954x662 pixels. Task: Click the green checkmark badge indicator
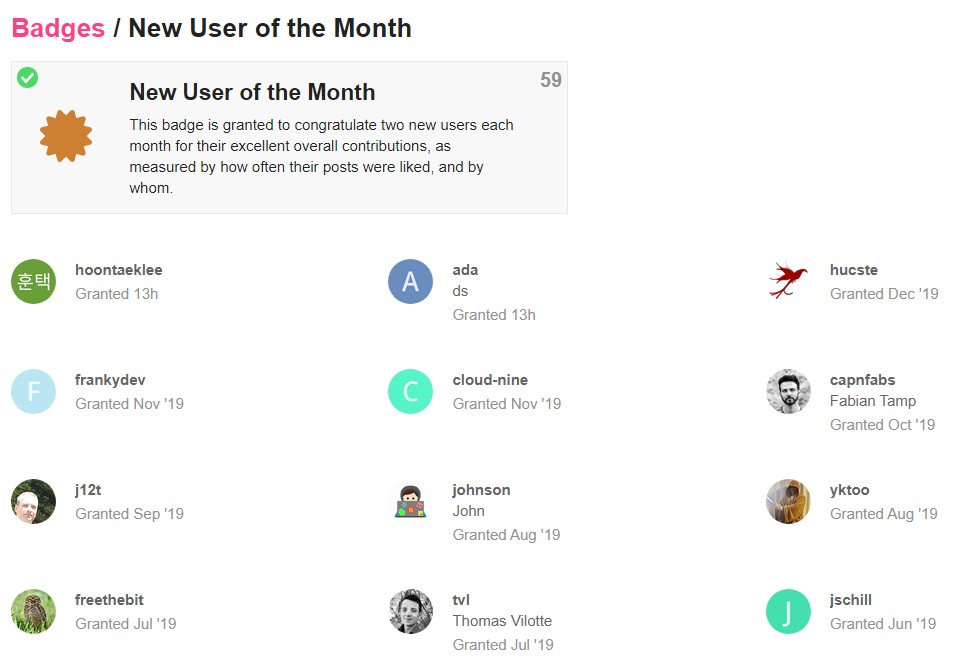click(x=27, y=77)
